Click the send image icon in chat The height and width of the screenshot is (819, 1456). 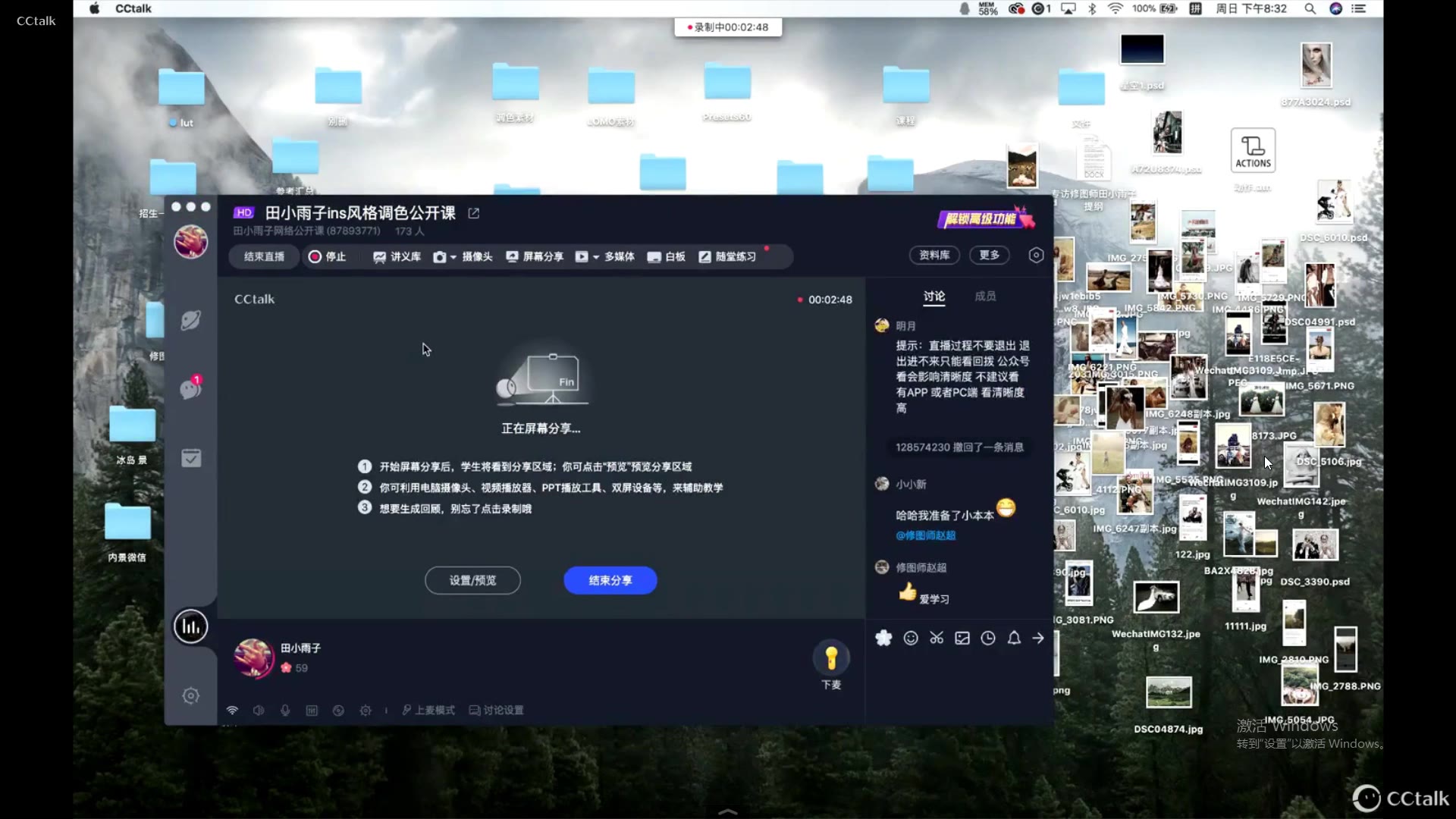coord(962,638)
